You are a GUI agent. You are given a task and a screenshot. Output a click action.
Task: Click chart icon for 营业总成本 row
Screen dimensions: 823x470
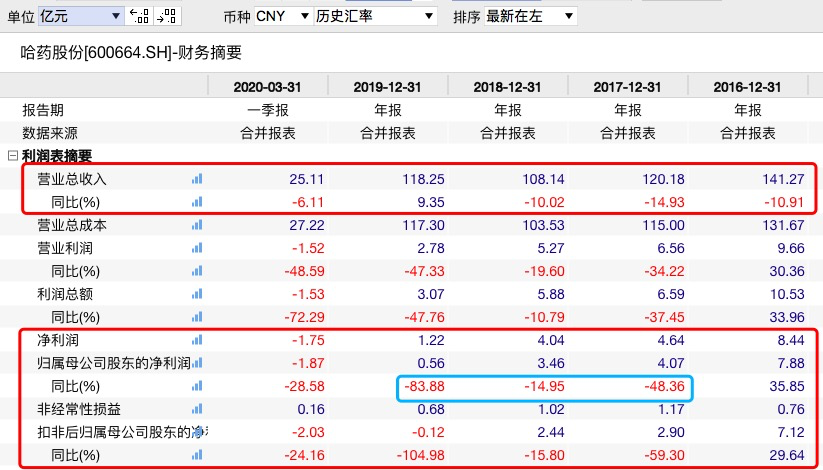(x=196, y=225)
